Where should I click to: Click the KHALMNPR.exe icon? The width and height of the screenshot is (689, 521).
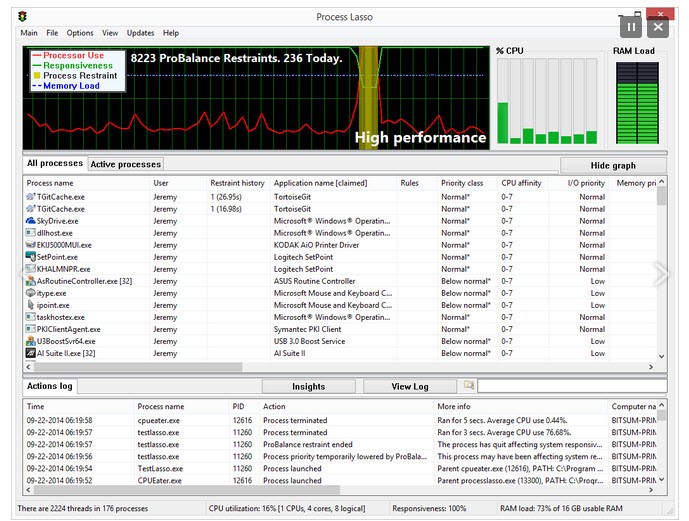[x=30, y=268]
